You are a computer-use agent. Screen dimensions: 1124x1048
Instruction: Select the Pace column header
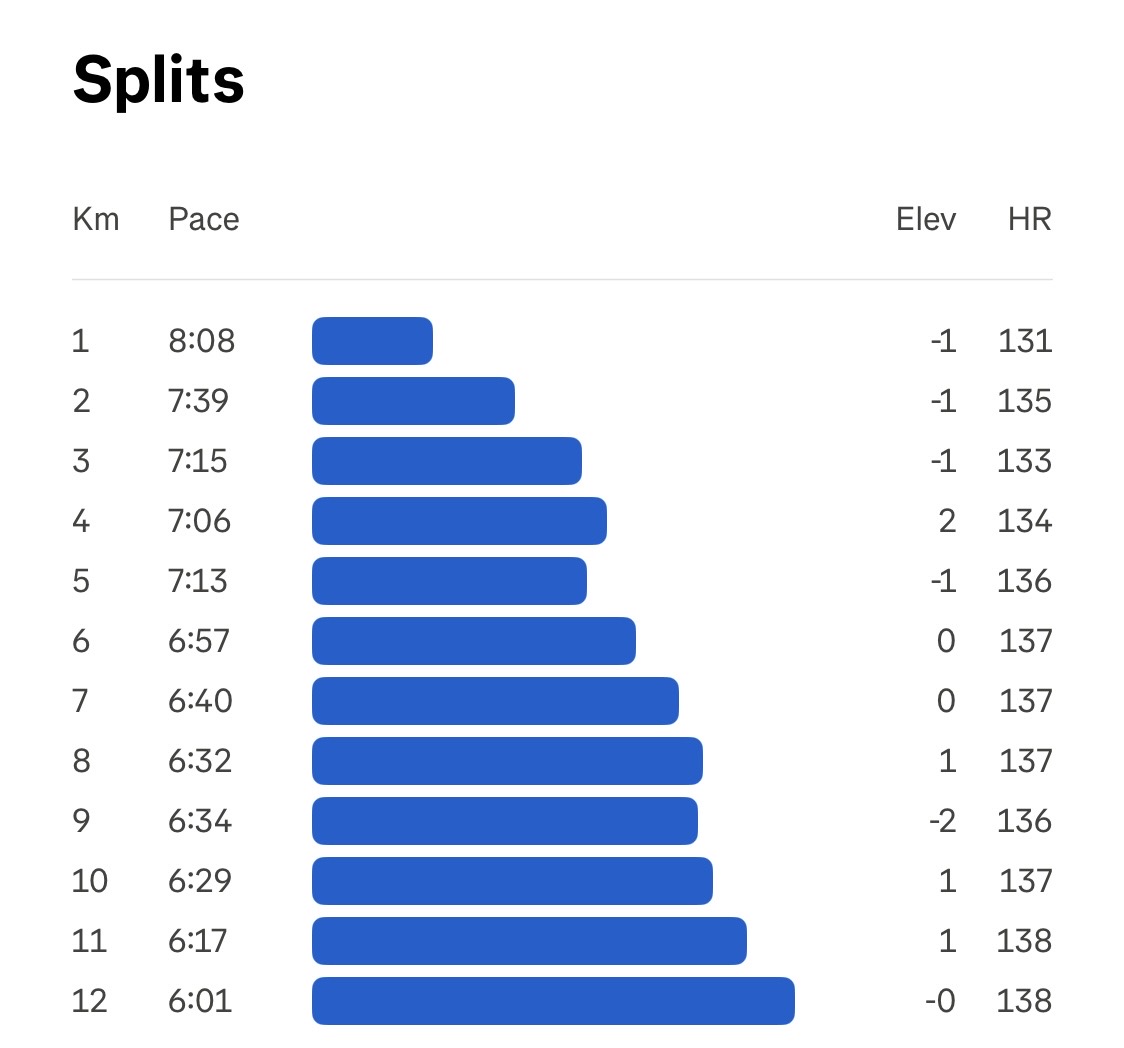click(204, 219)
